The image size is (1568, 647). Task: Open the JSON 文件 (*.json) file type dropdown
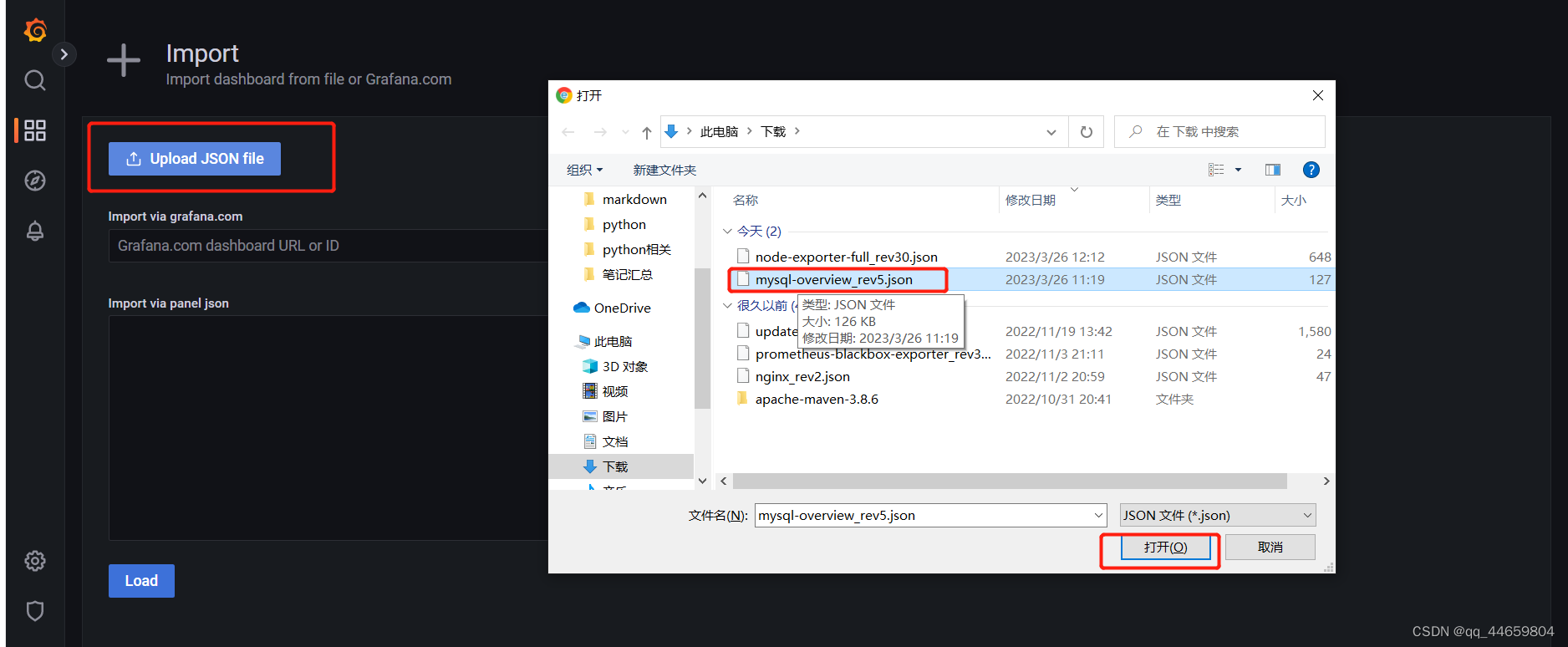point(1218,516)
